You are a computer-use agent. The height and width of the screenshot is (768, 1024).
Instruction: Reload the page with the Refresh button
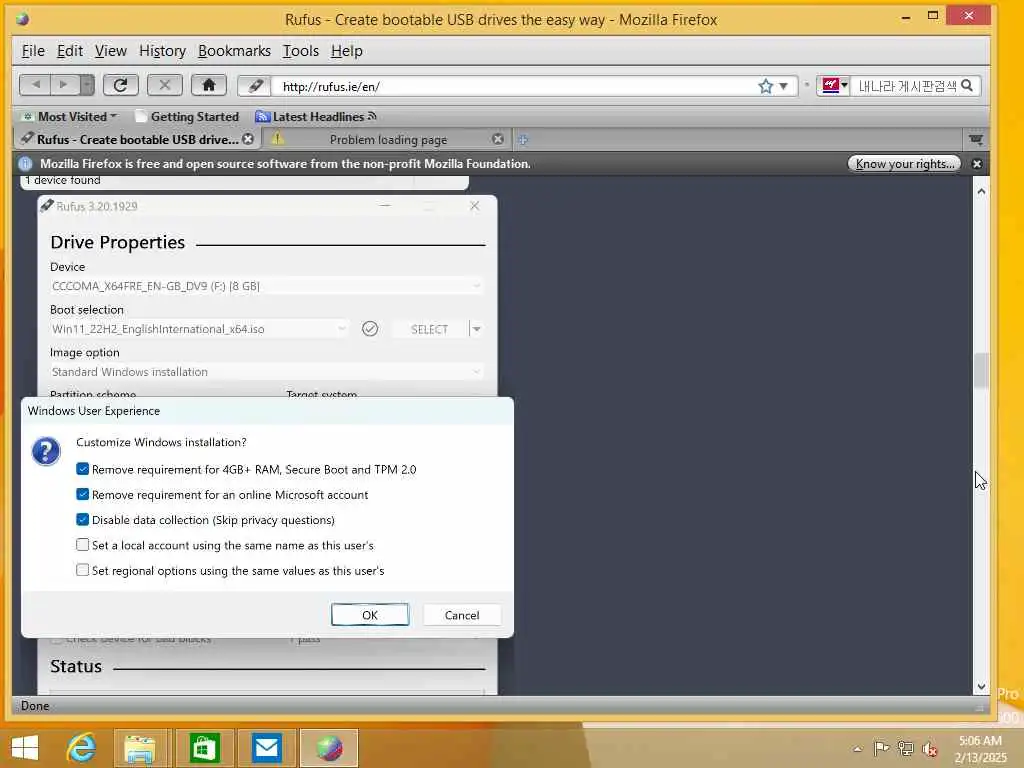coord(120,85)
